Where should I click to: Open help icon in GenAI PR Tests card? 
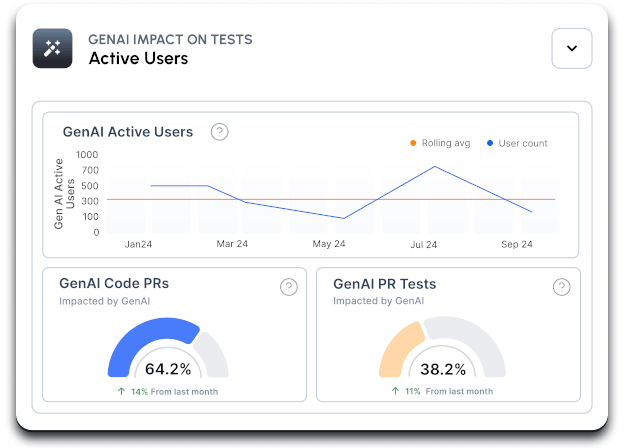(562, 287)
